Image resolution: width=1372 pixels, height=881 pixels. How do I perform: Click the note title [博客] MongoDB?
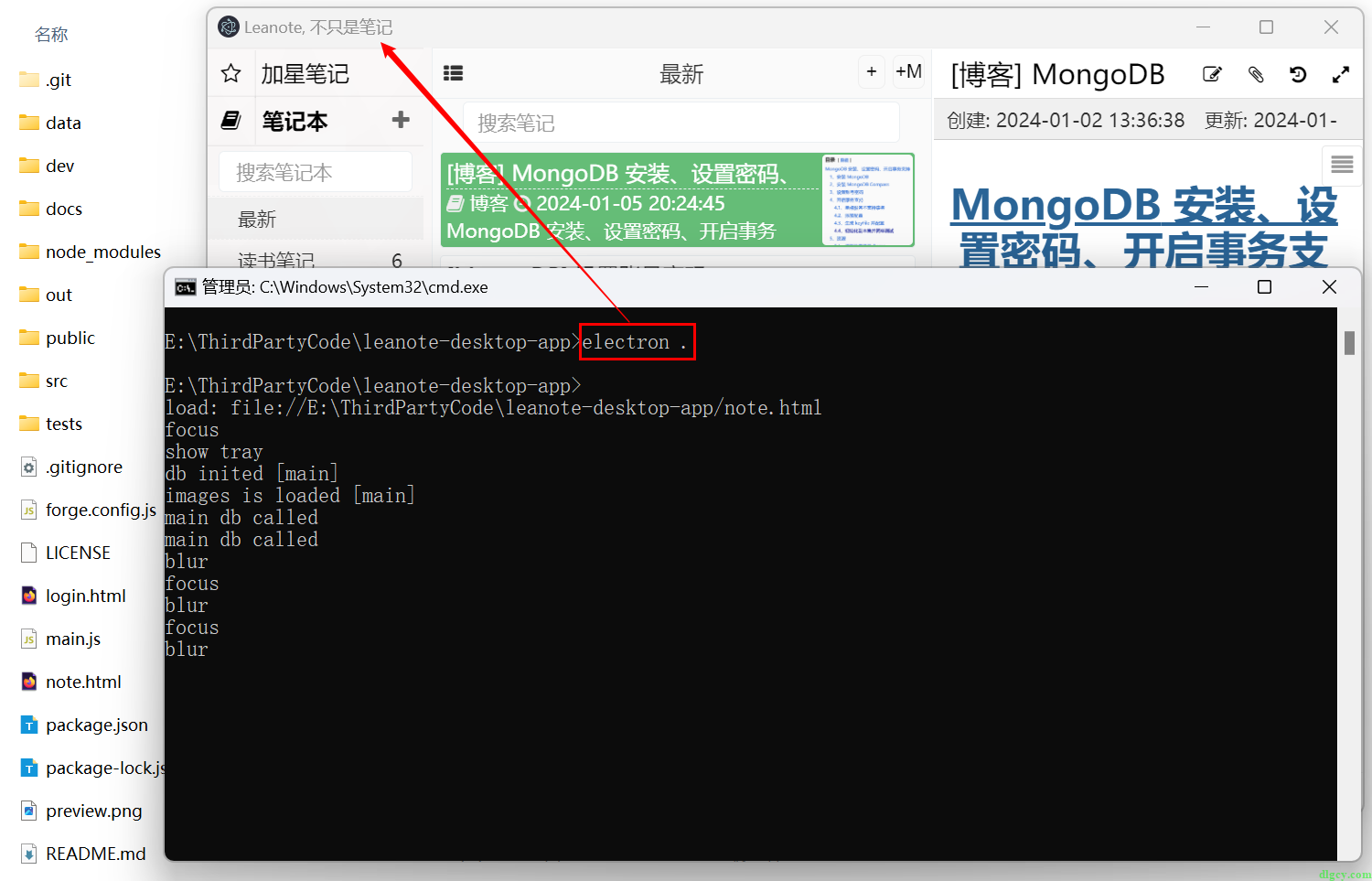tap(1058, 74)
